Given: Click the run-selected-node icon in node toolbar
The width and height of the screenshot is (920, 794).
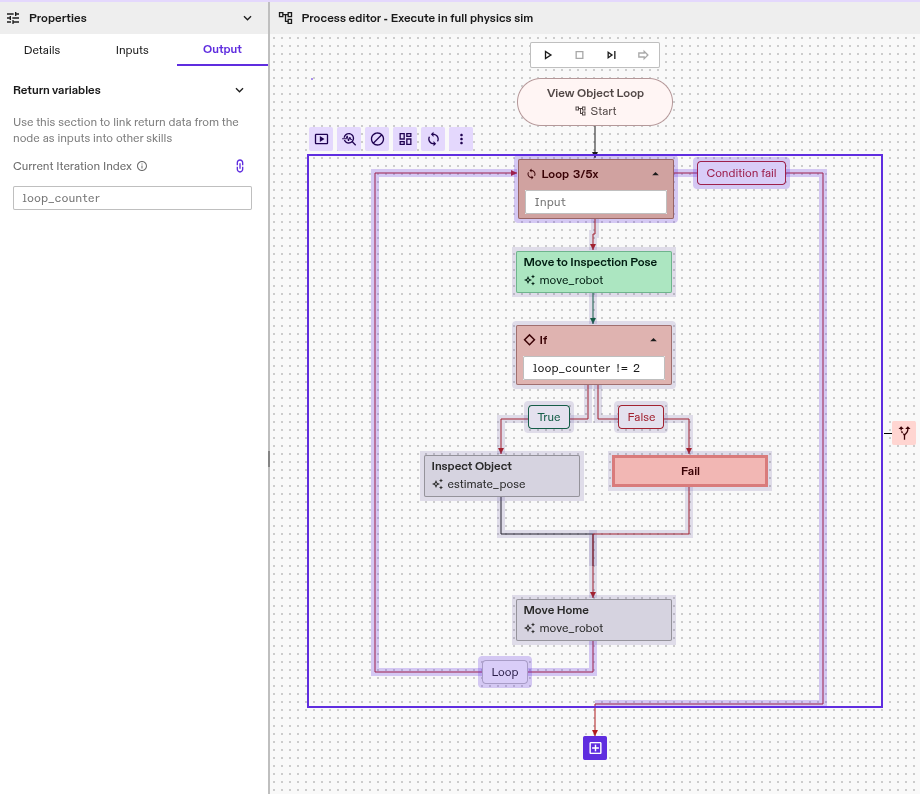Looking at the screenshot, I should click(321, 139).
